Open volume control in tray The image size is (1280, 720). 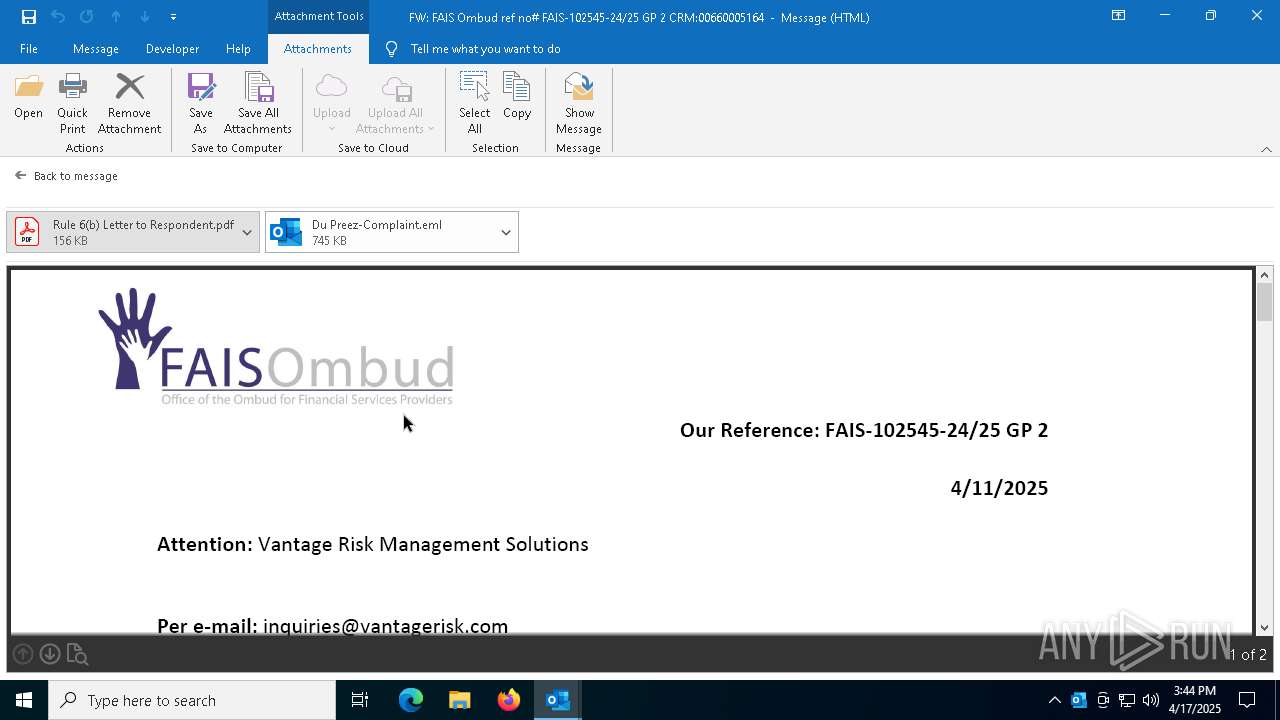click(x=1151, y=700)
